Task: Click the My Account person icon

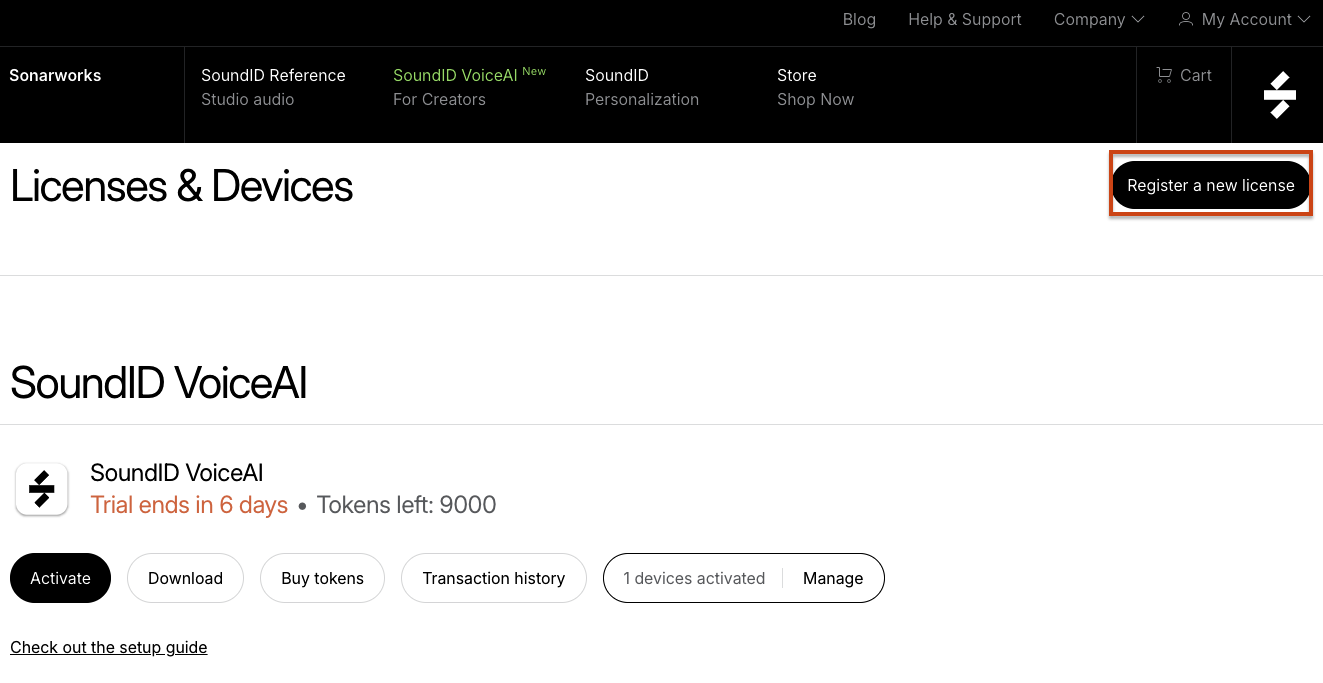Action: click(x=1186, y=19)
